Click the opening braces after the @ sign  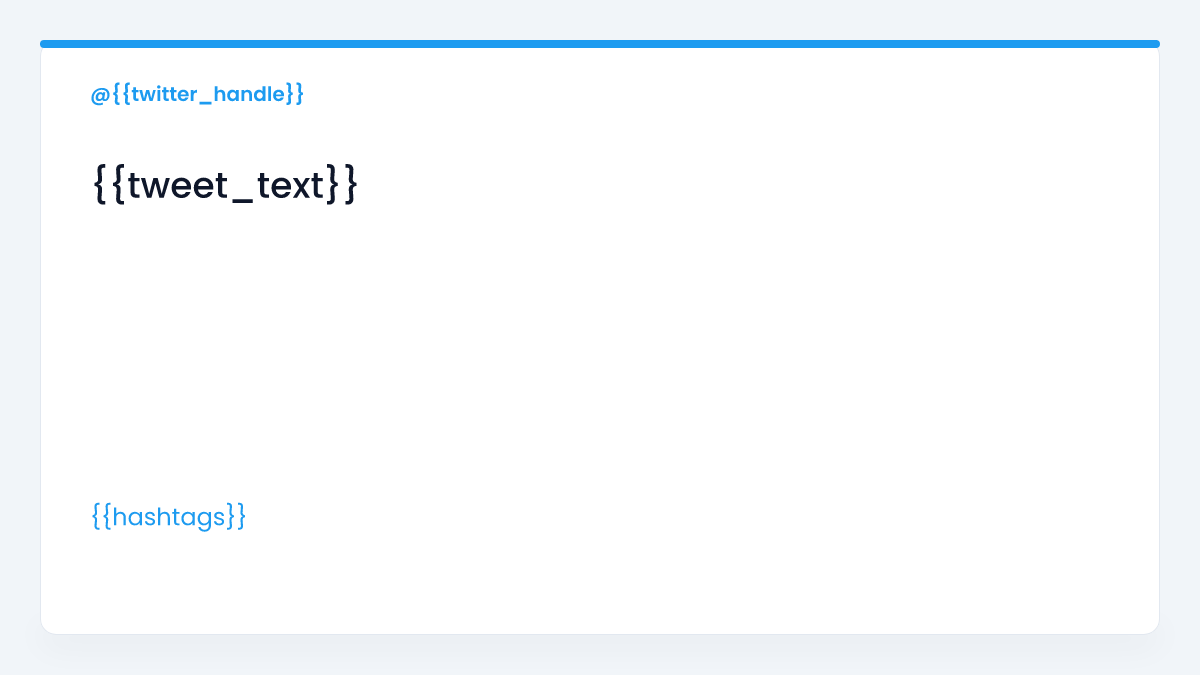click(x=121, y=95)
